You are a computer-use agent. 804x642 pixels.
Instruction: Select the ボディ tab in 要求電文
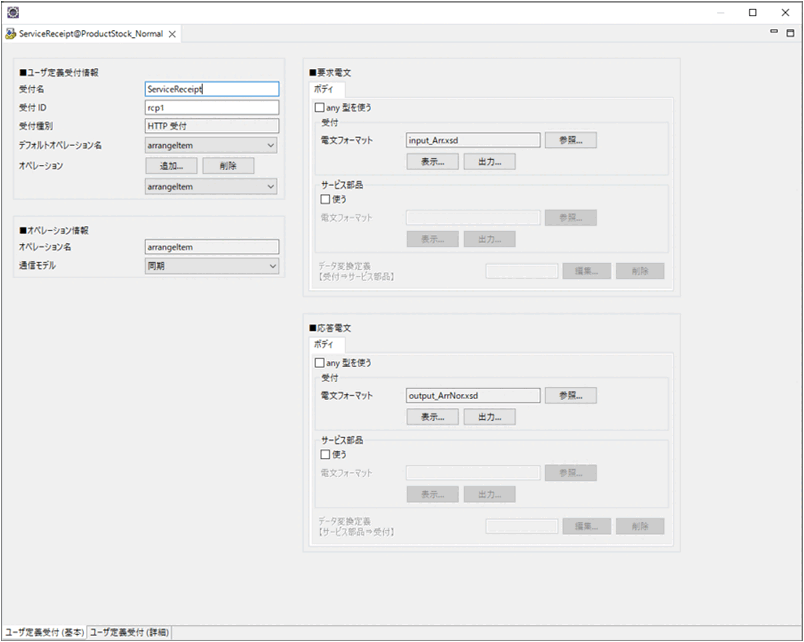[x=325, y=89]
